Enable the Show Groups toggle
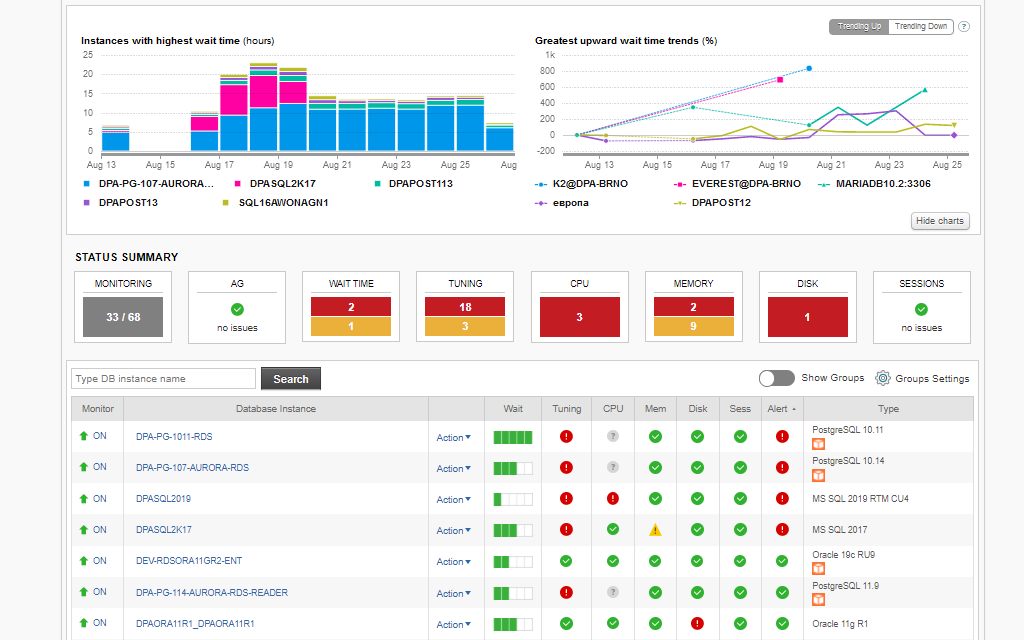The height and width of the screenshot is (640, 1024). coord(777,378)
